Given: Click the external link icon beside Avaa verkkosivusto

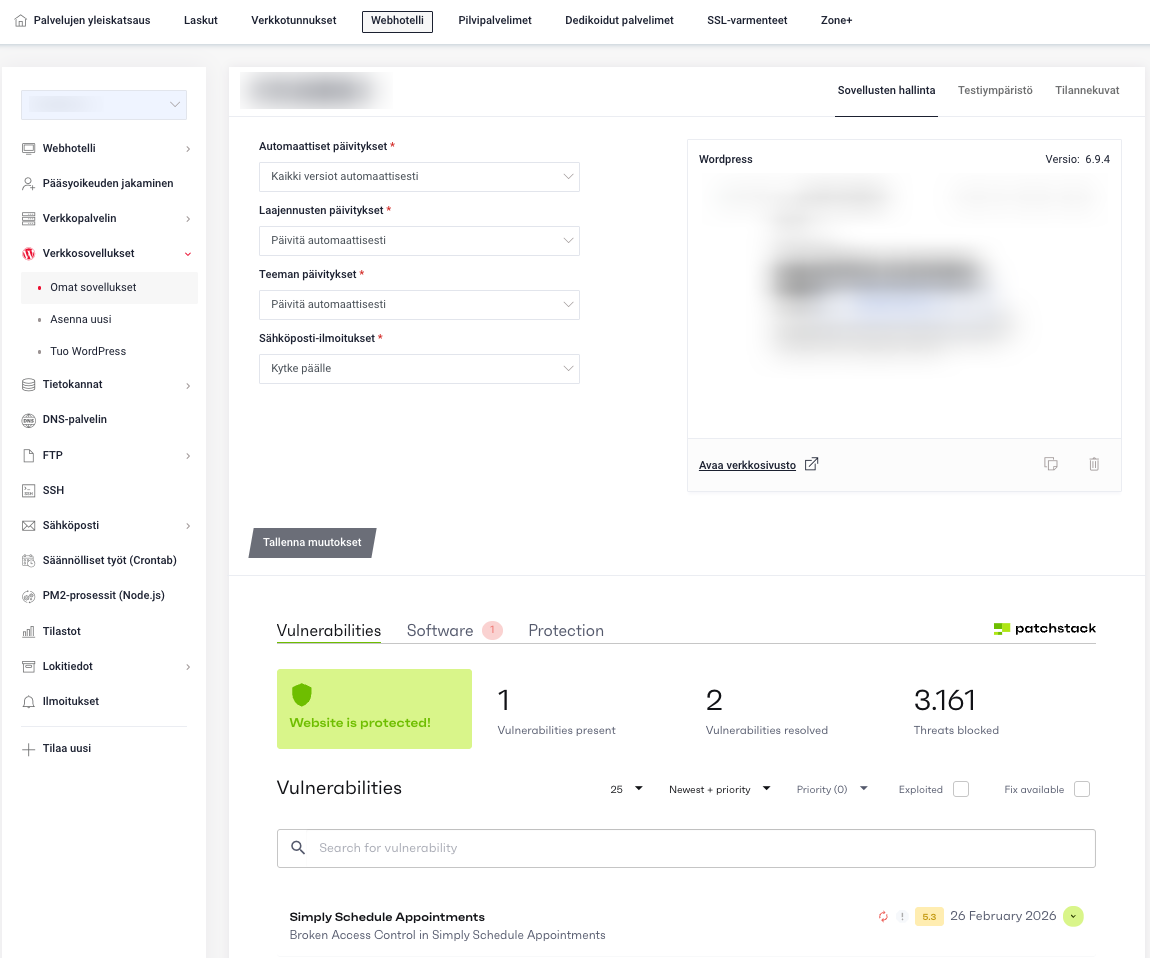Looking at the screenshot, I should [812, 464].
